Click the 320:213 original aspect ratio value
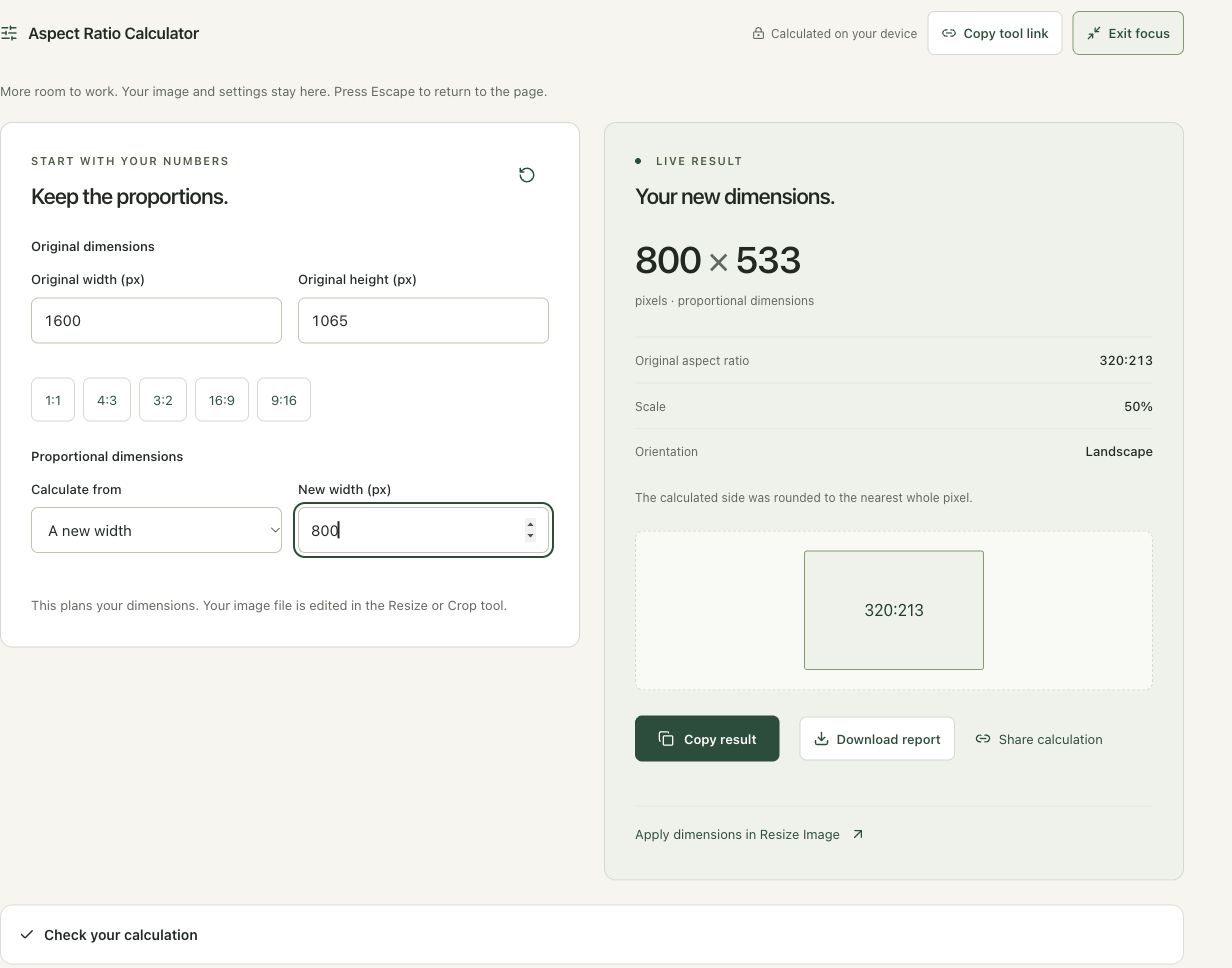 click(1126, 361)
